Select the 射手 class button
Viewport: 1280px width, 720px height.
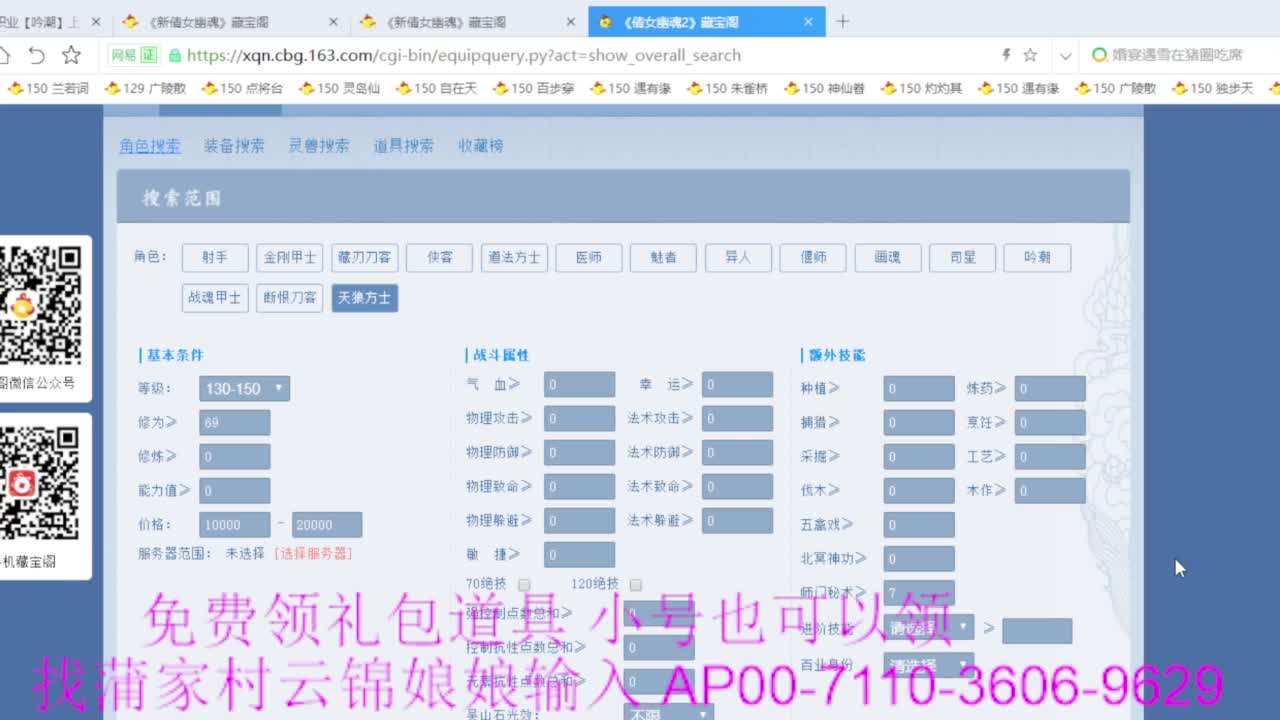tap(214, 257)
